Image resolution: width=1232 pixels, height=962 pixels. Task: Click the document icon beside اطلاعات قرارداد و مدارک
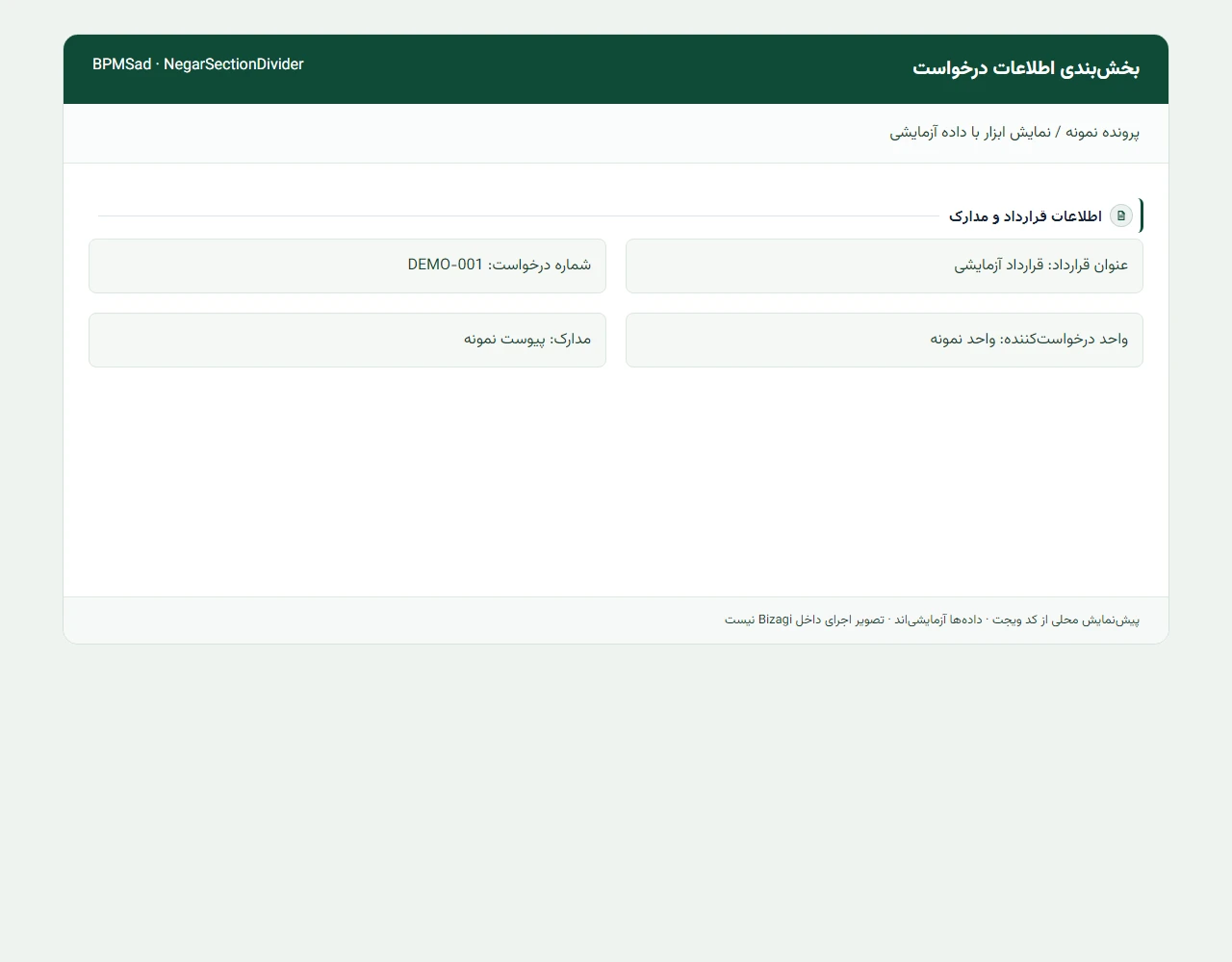coord(1121,215)
